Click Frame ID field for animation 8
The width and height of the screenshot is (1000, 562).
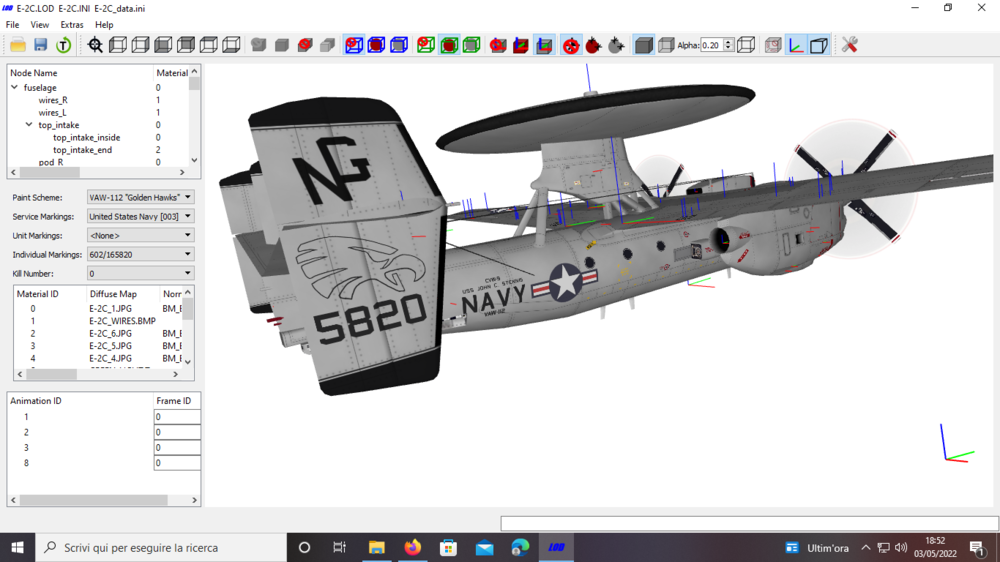(x=177, y=463)
